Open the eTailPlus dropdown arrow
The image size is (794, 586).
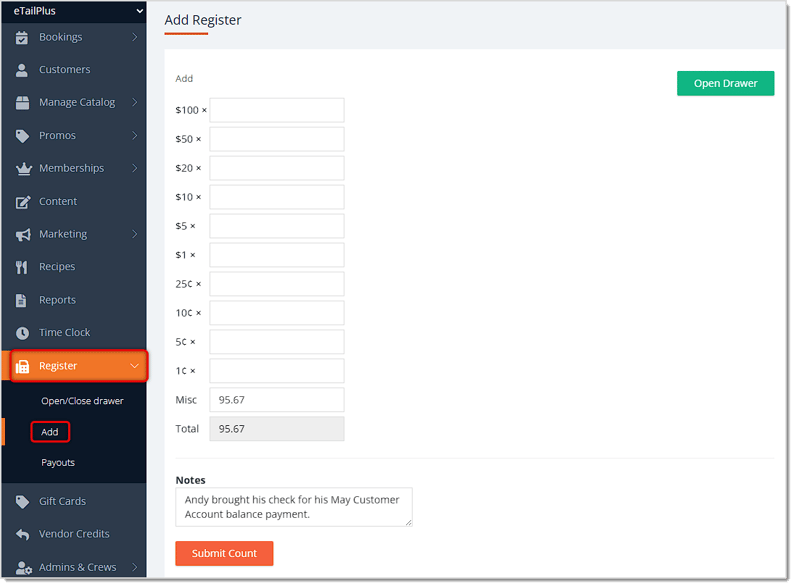click(x=140, y=11)
